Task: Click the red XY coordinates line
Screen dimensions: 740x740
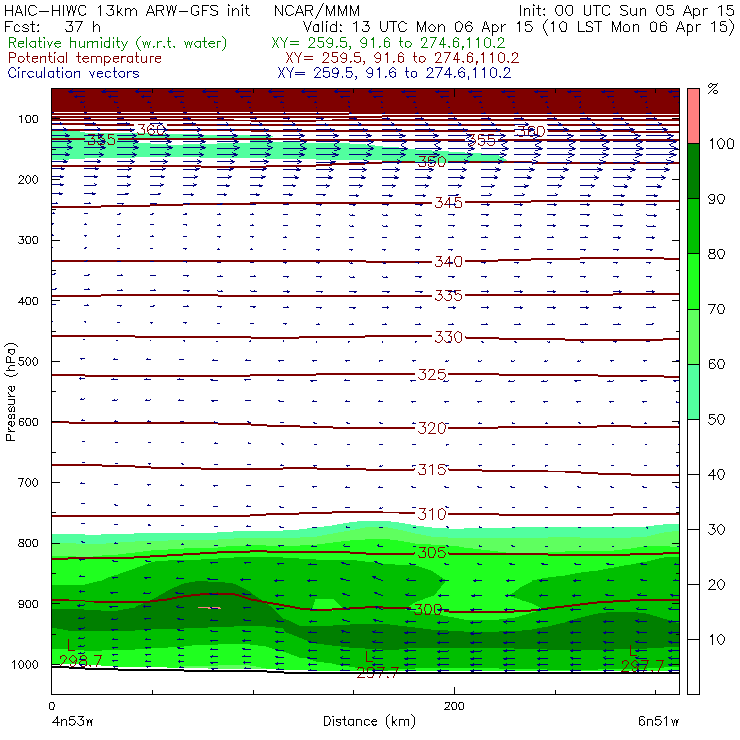Action: 402,58
